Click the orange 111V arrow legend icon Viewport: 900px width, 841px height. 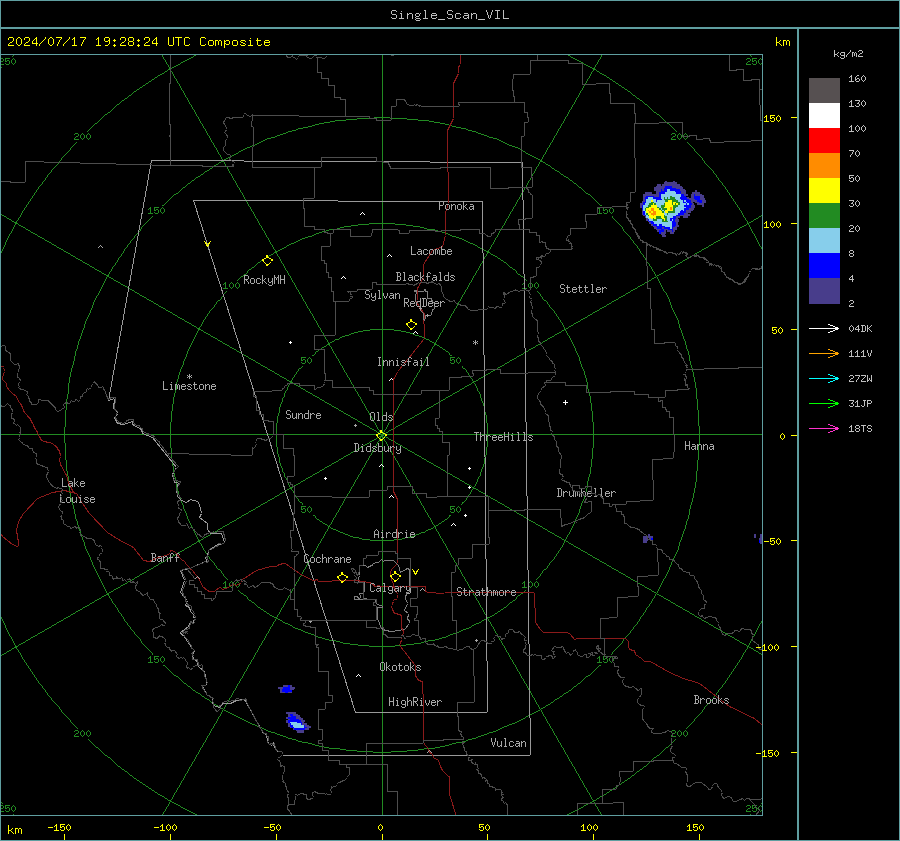coord(824,354)
